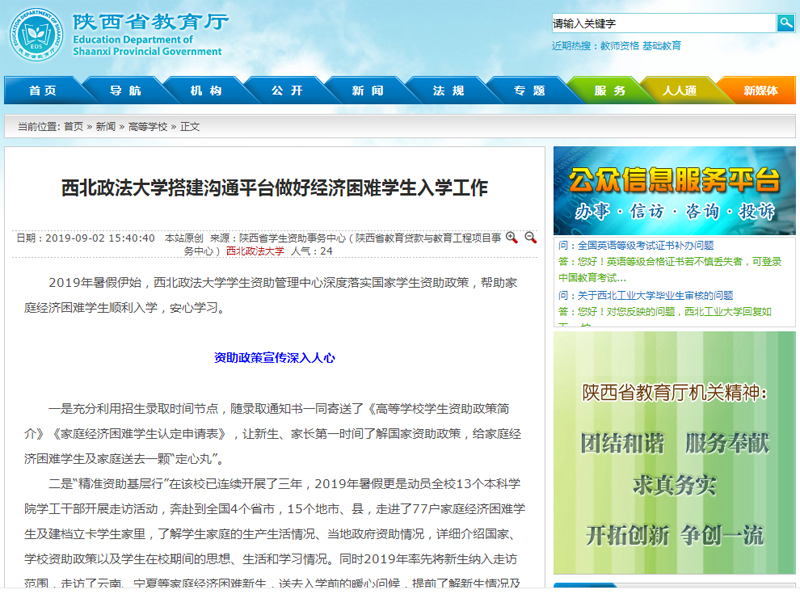Image resolution: width=800 pixels, height=594 pixels.
Task: Click the zoom-out text magnifier icon
Action: point(531,238)
